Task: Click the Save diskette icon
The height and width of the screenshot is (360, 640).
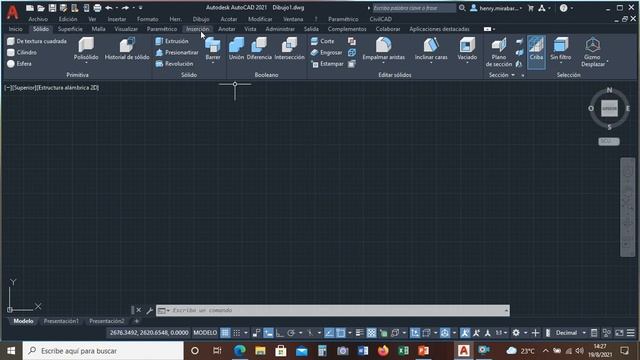Action: 52,8
